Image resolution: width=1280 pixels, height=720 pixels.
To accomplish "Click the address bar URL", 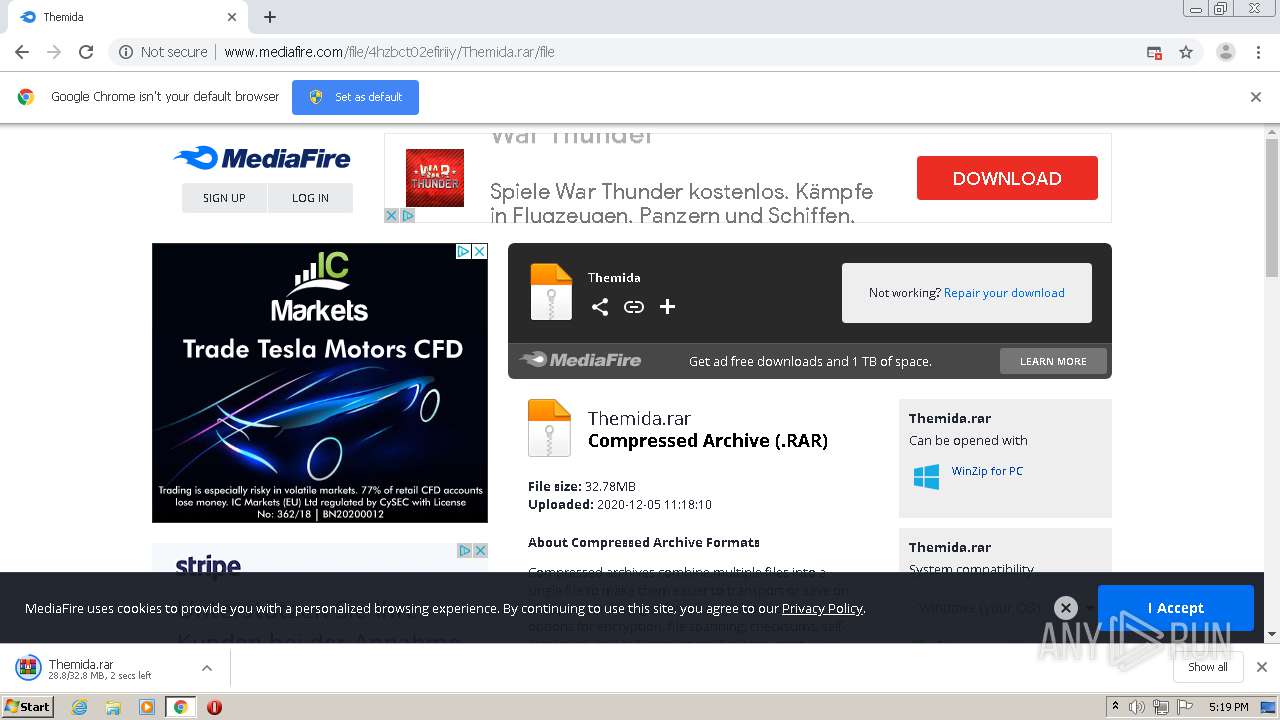I will [x=390, y=52].
